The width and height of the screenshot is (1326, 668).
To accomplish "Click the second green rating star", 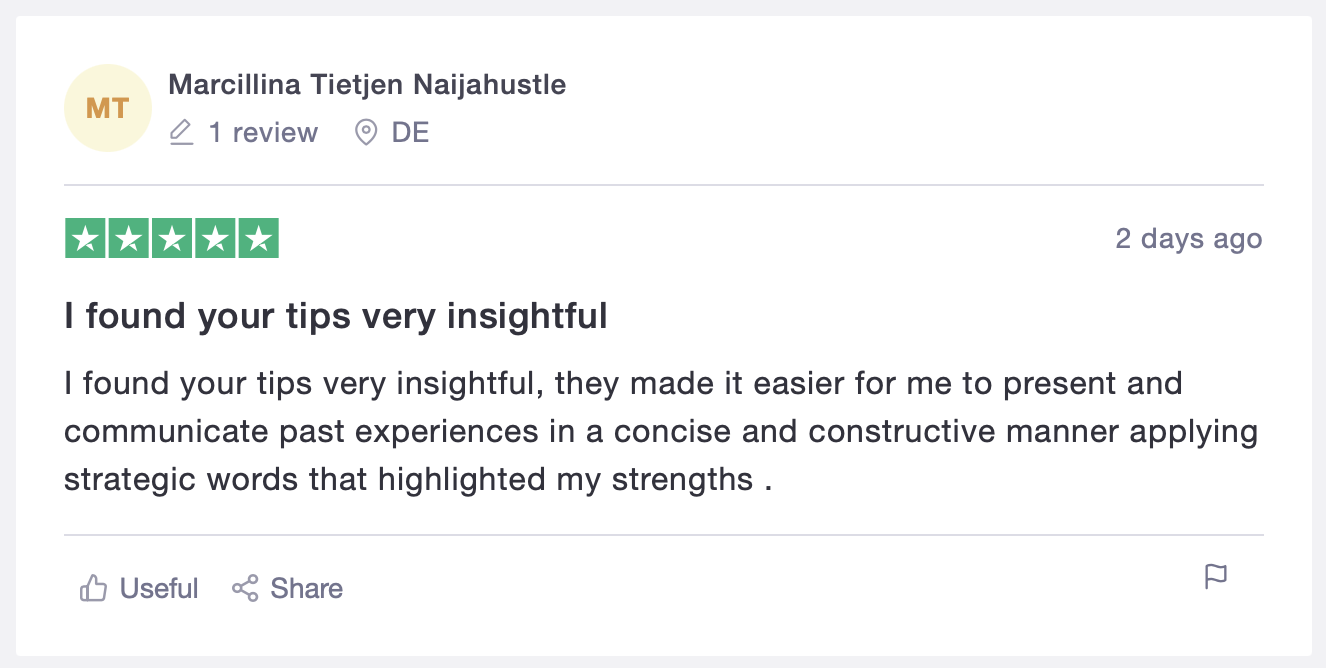I will click(x=129, y=238).
